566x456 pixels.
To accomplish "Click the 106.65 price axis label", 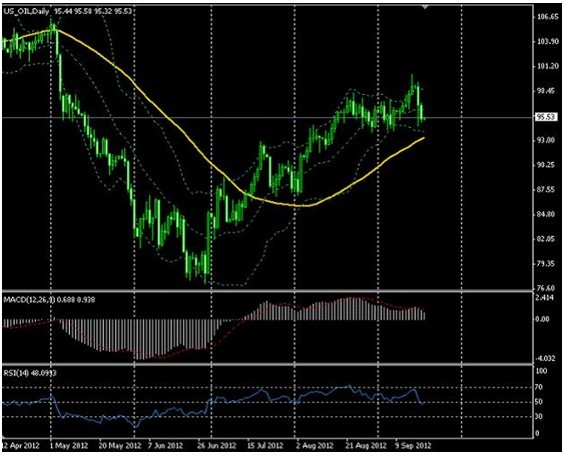I will point(548,17).
